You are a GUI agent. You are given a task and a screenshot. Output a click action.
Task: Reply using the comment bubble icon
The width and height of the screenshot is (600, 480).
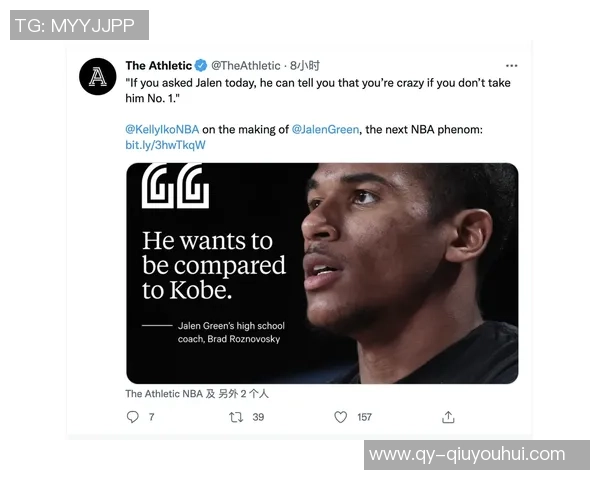132,417
